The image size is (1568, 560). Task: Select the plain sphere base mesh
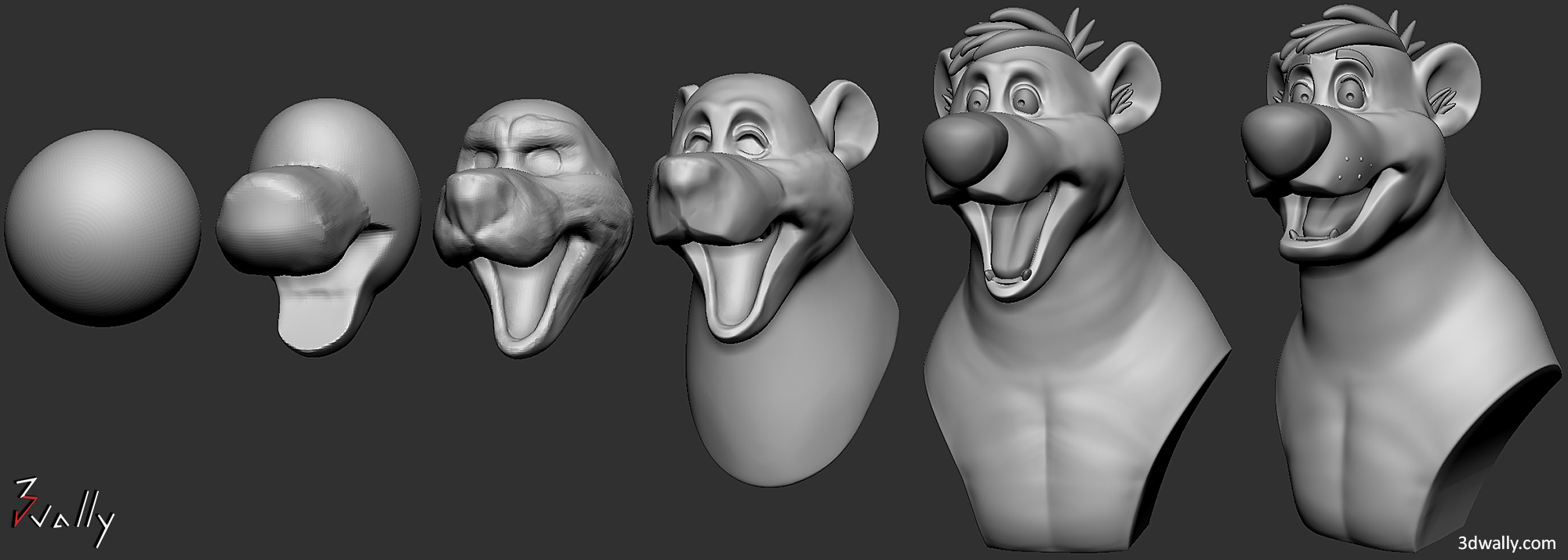[x=102, y=227]
